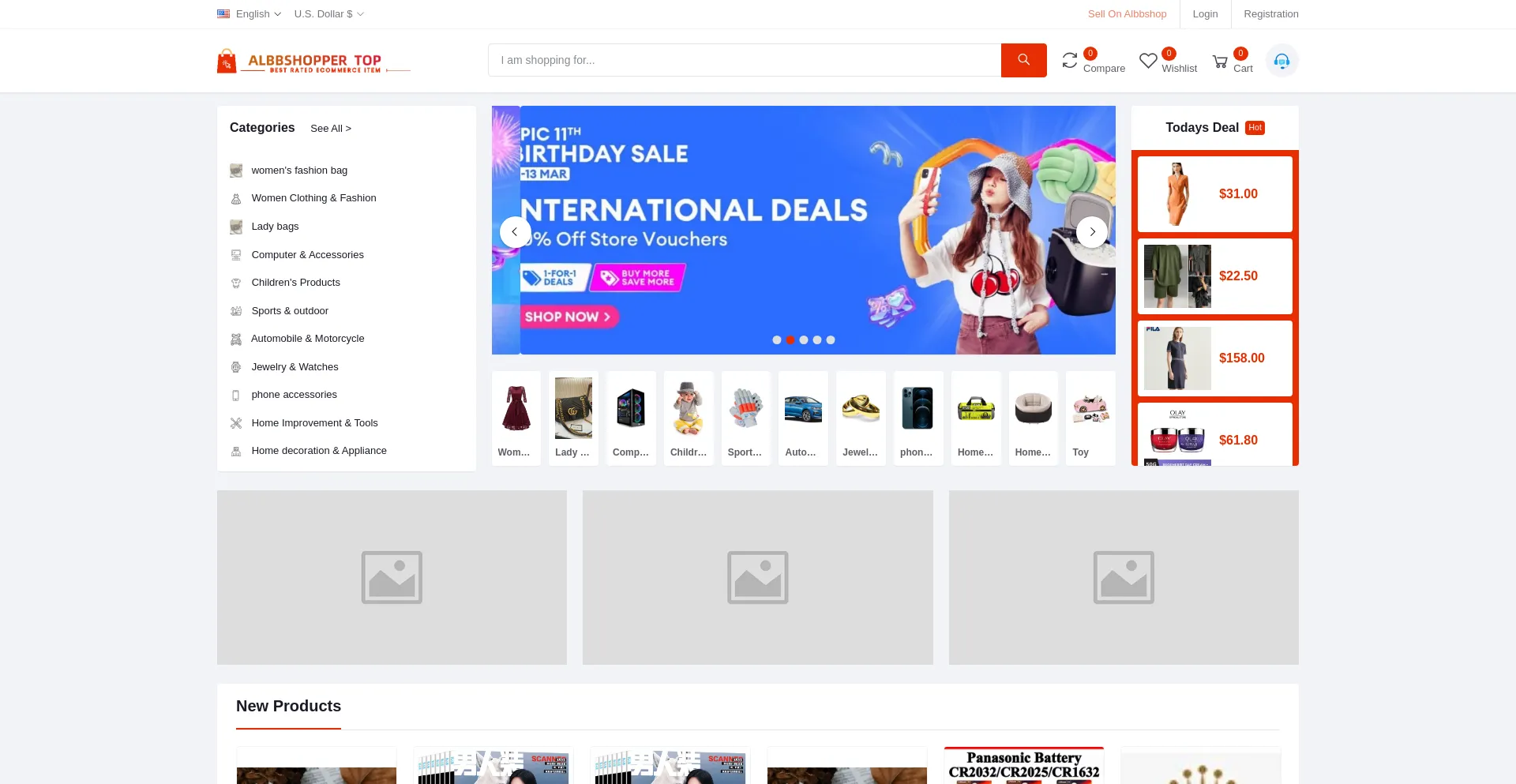Screen dimensions: 1516x784
Task: Jump to the third banner slide dot
Action: pyautogui.click(x=804, y=340)
